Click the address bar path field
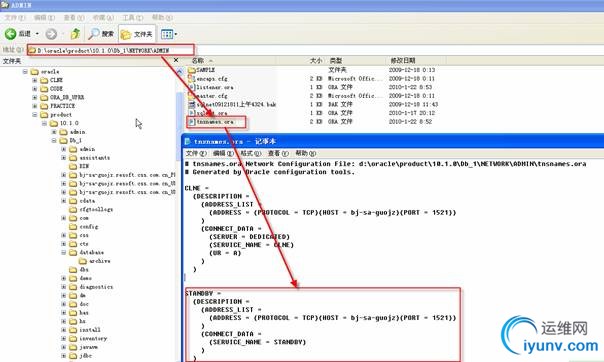The height and width of the screenshot is (362, 604). point(111,50)
